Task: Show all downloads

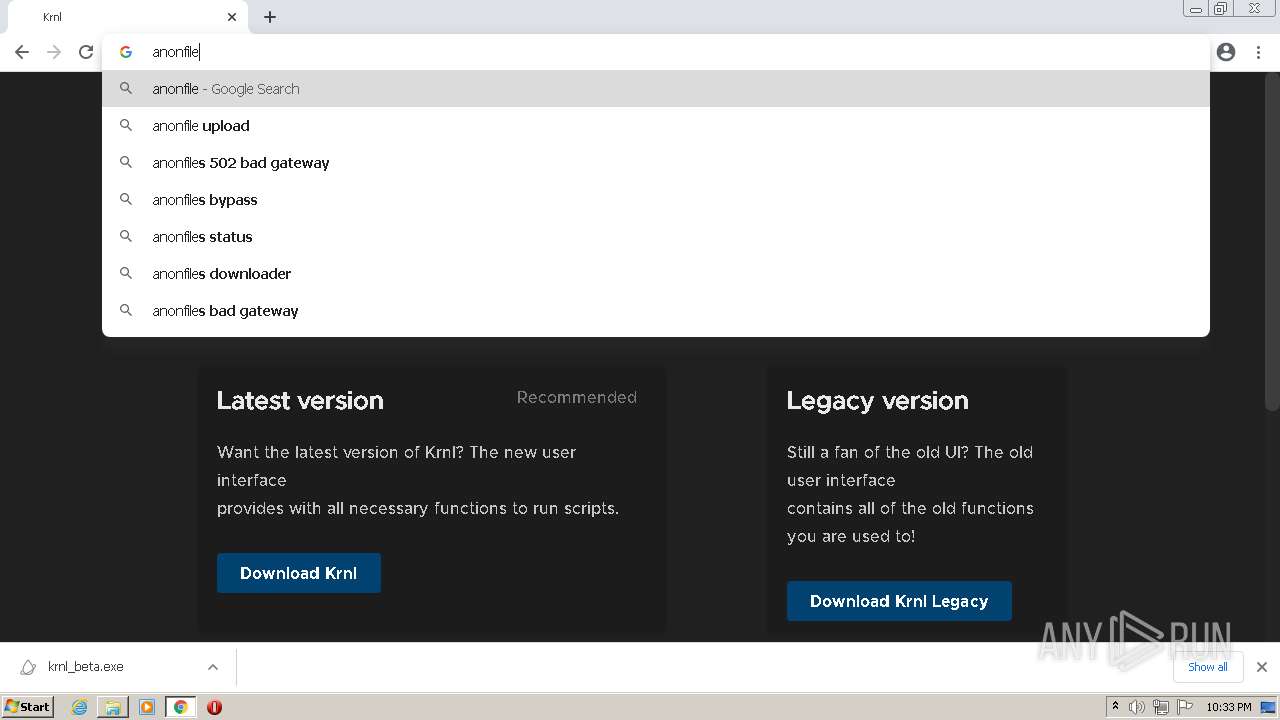Action: pyautogui.click(x=1207, y=667)
